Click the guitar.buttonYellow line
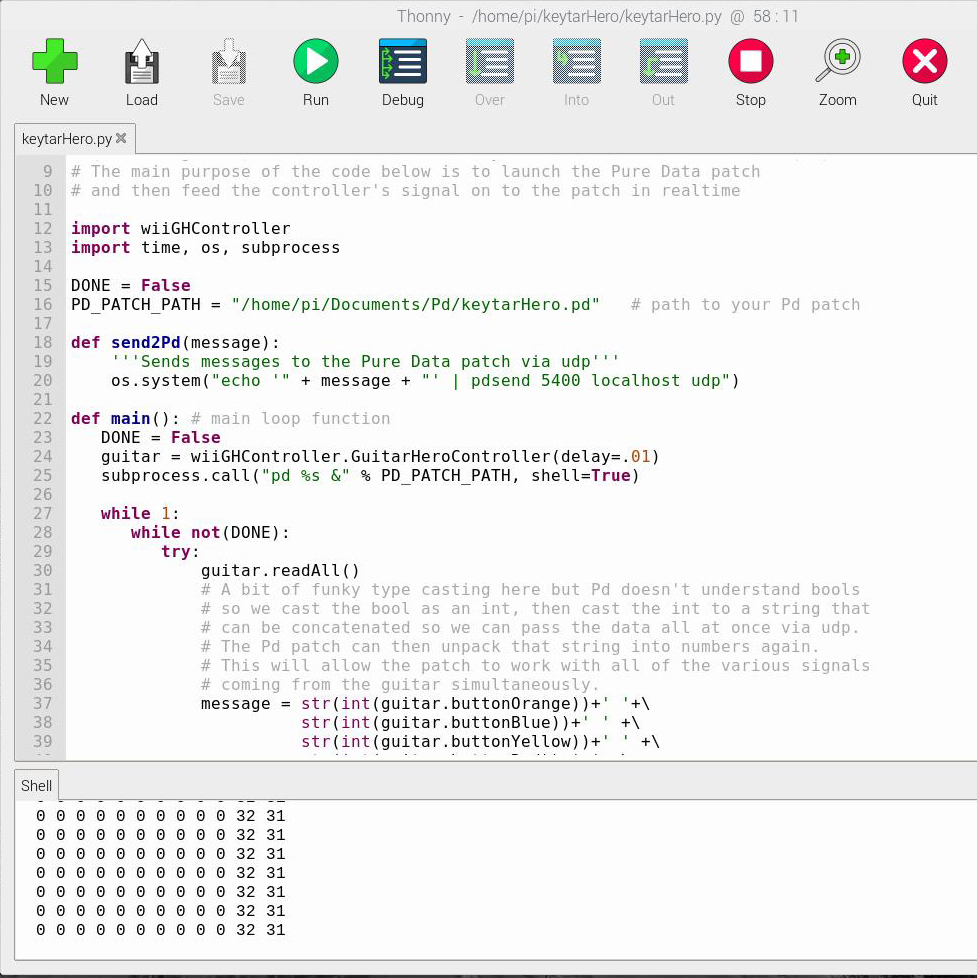Screen dimensions: 977x978 click(x=480, y=742)
